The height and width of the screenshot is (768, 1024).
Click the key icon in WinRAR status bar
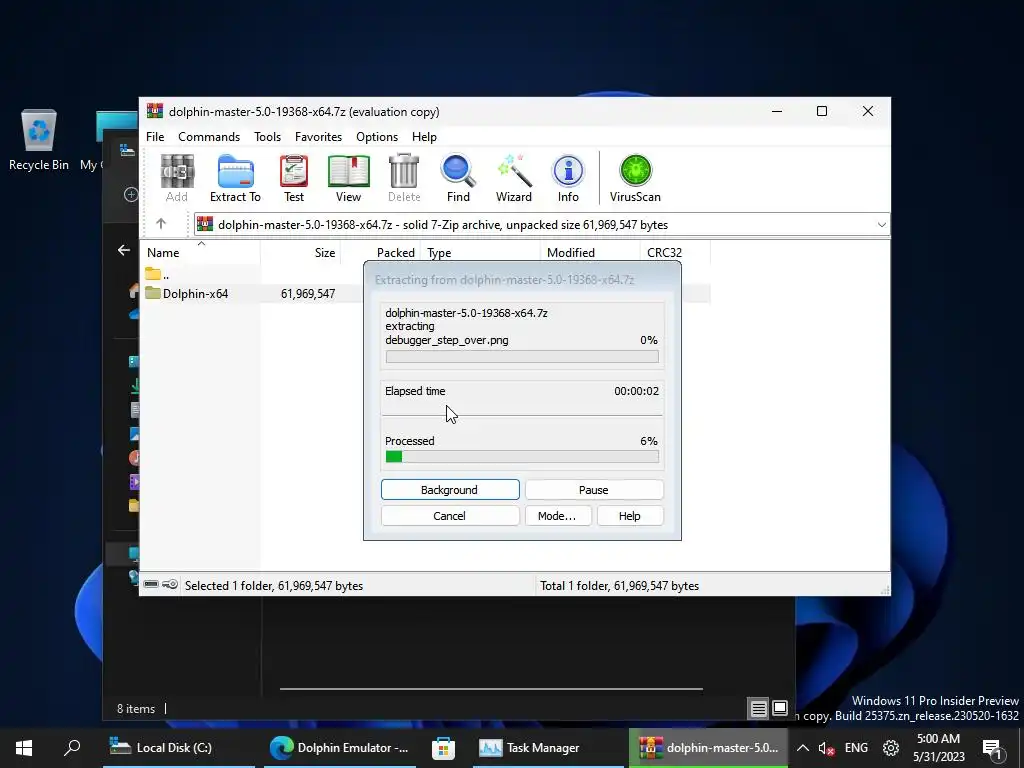170,584
